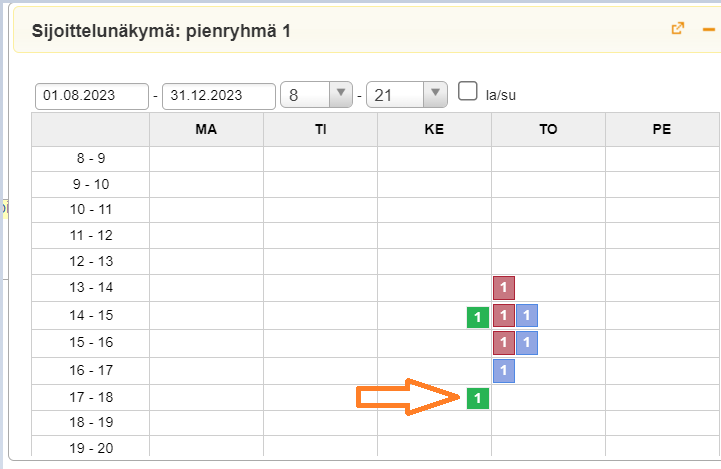Select the PE column header
This screenshot has width=721, height=469.
click(x=661, y=129)
